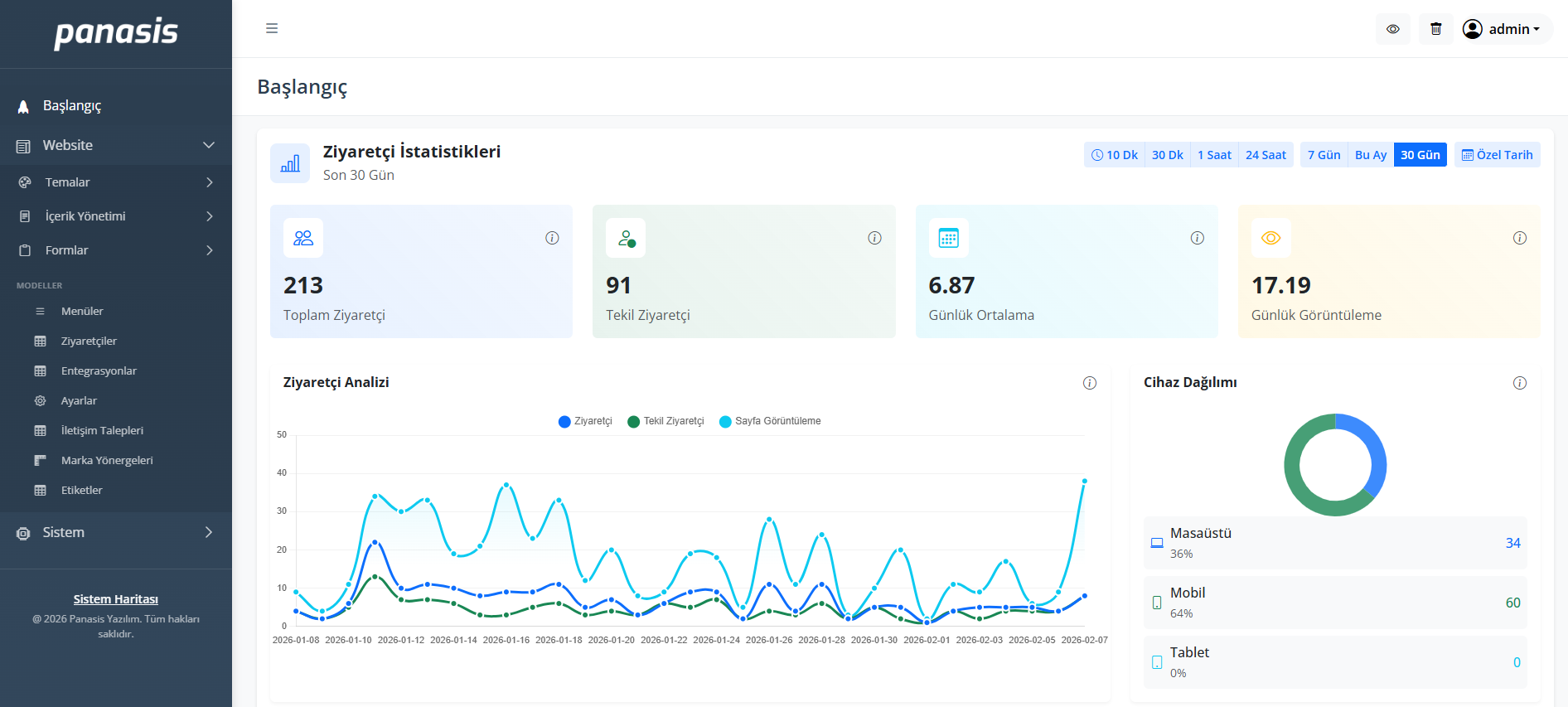Hide Tekil Ziyaretçi series via legend

[666, 421]
